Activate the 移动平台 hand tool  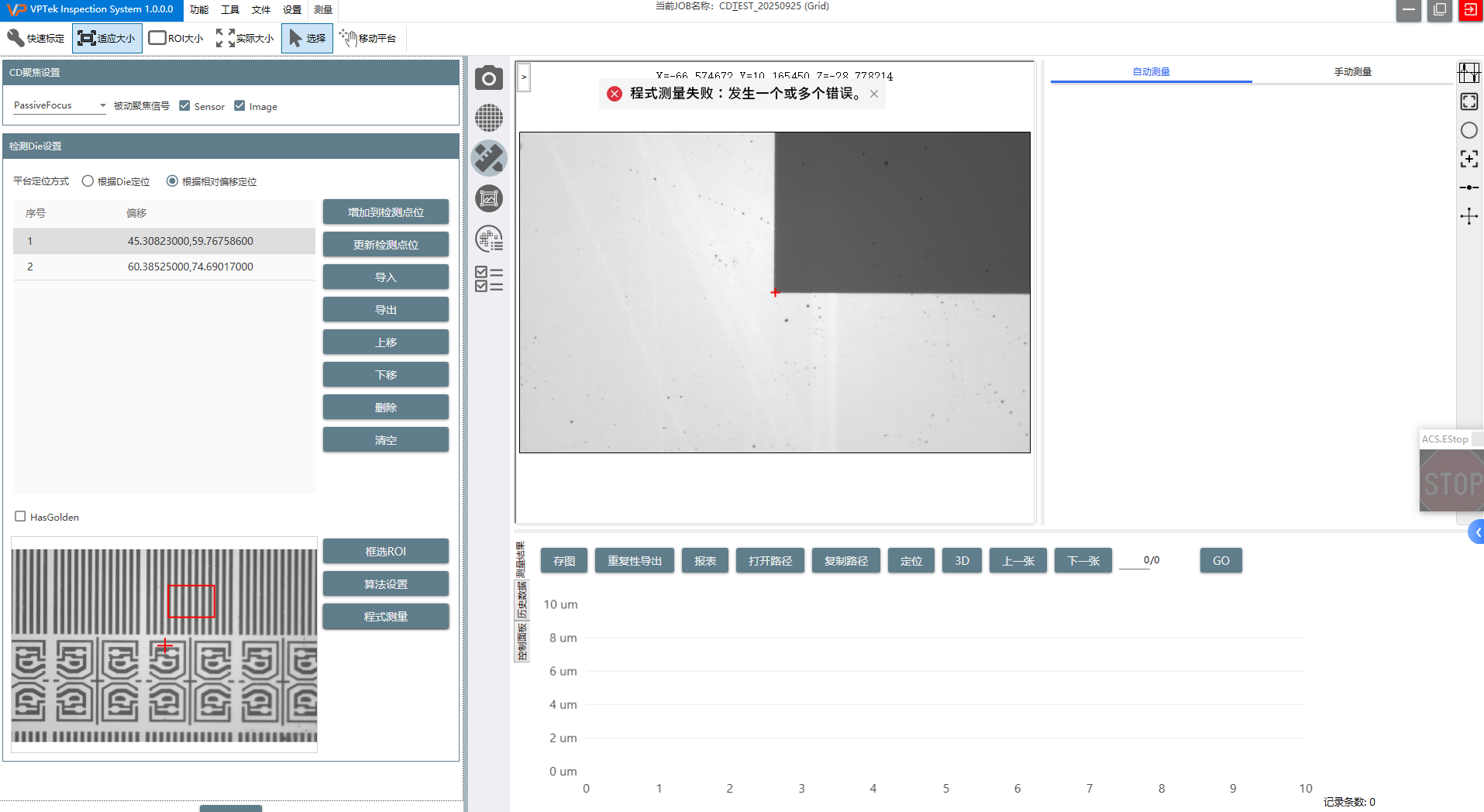pyautogui.click(x=368, y=38)
